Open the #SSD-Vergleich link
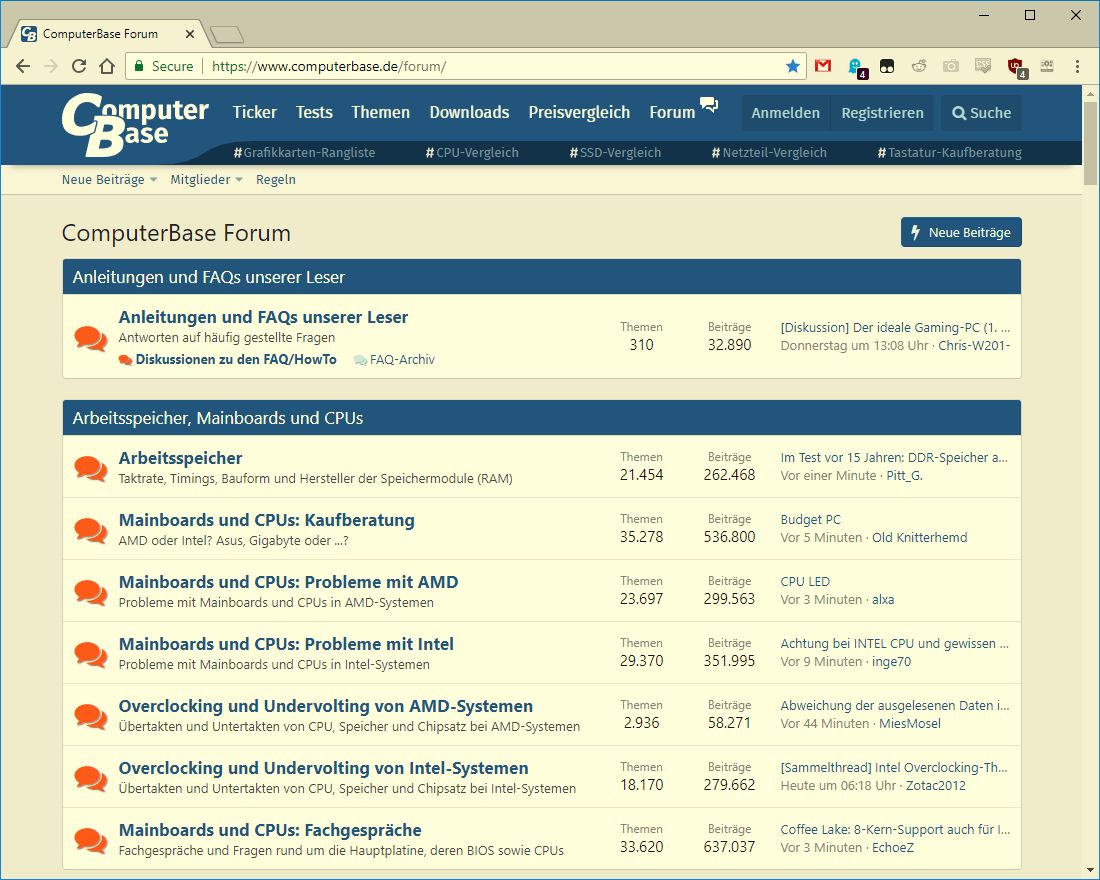The width and height of the screenshot is (1100, 880). tap(615, 152)
